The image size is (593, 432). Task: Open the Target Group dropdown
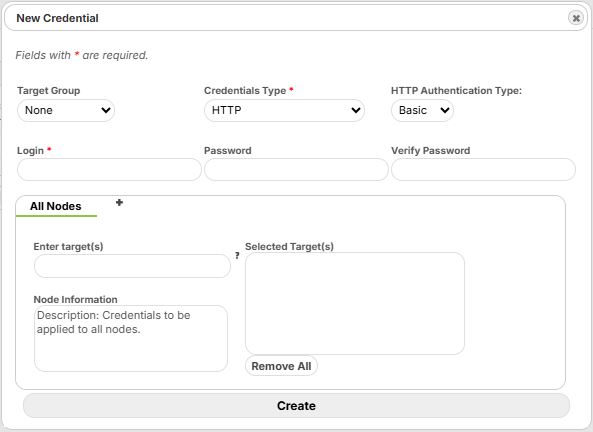point(66,110)
